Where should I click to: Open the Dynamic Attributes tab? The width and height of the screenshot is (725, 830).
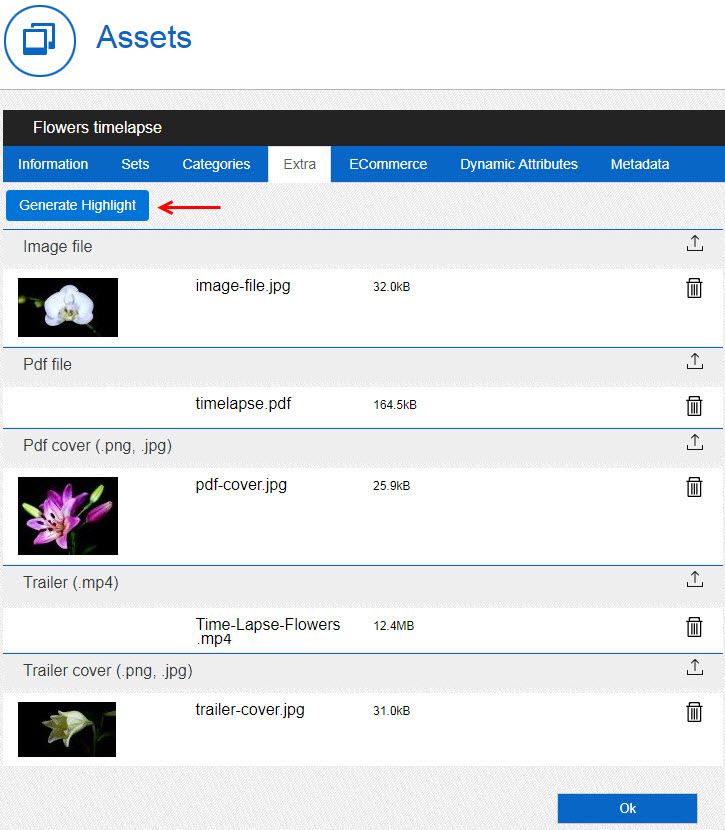[x=519, y=164]
